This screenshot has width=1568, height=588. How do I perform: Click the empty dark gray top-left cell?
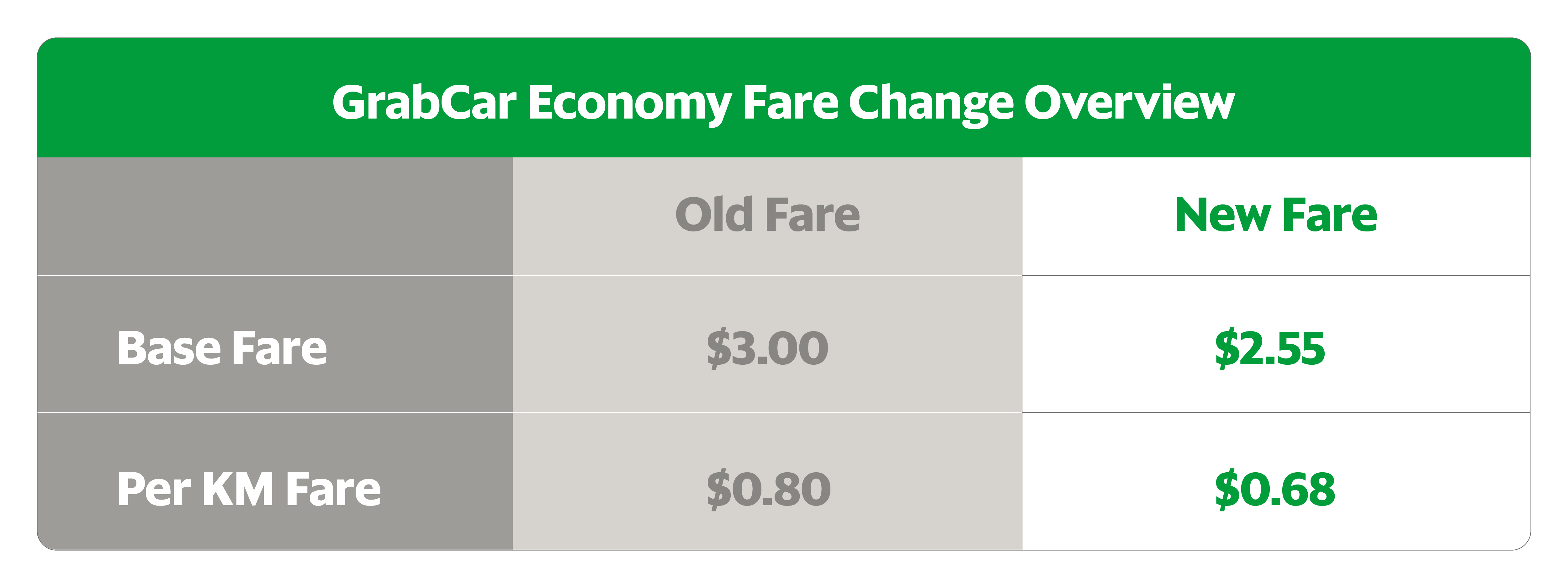274,216
